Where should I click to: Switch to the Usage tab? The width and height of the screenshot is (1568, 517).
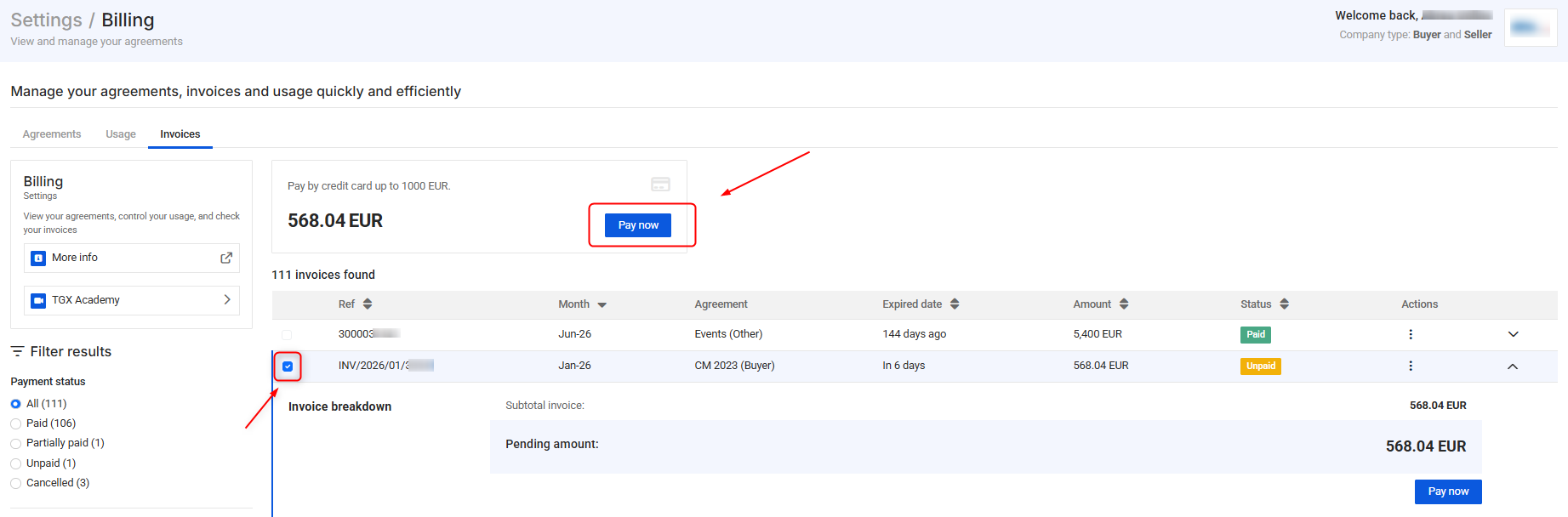click(121, 134)
